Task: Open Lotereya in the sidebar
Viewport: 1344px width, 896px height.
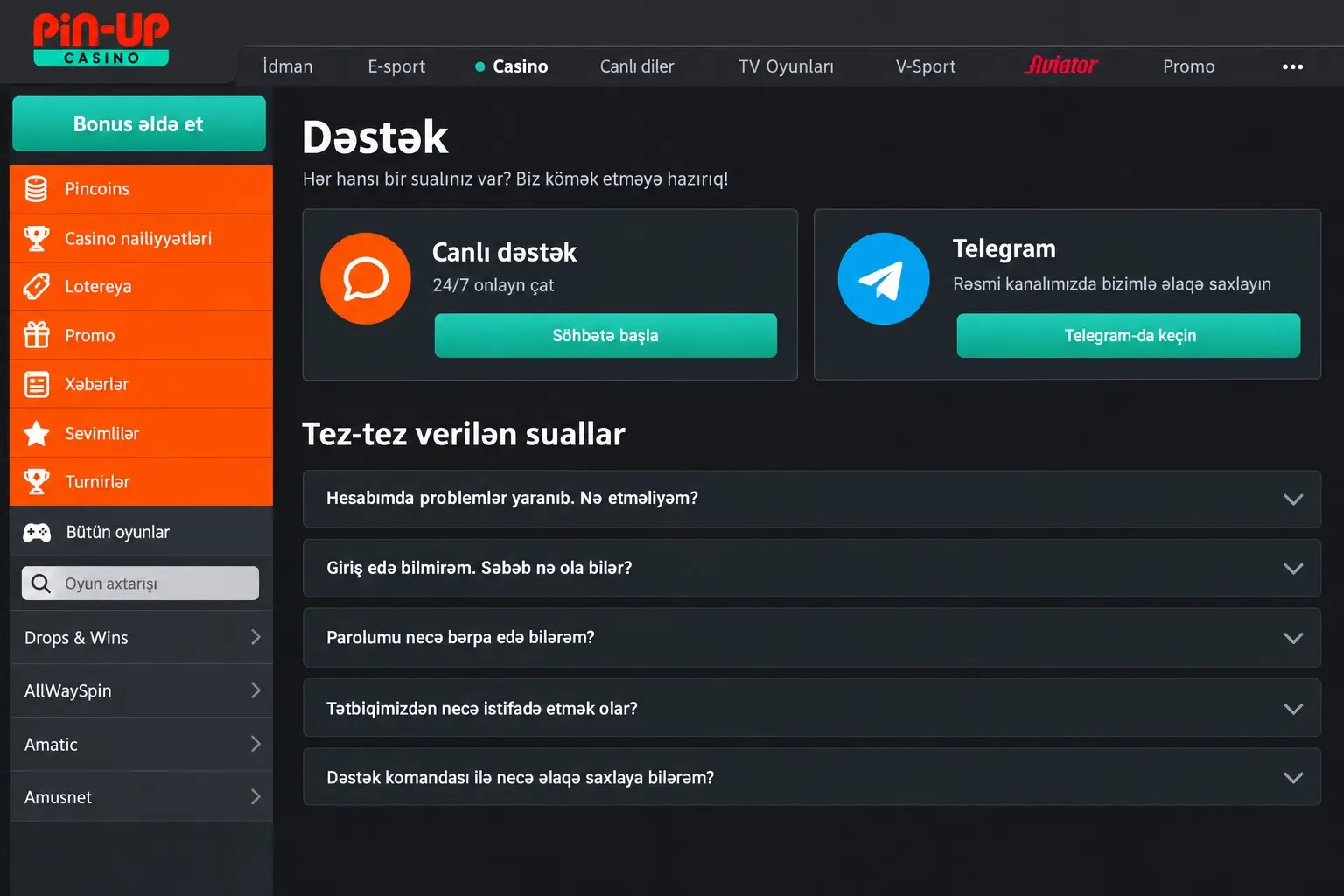Action: click(x=141, y=286)
